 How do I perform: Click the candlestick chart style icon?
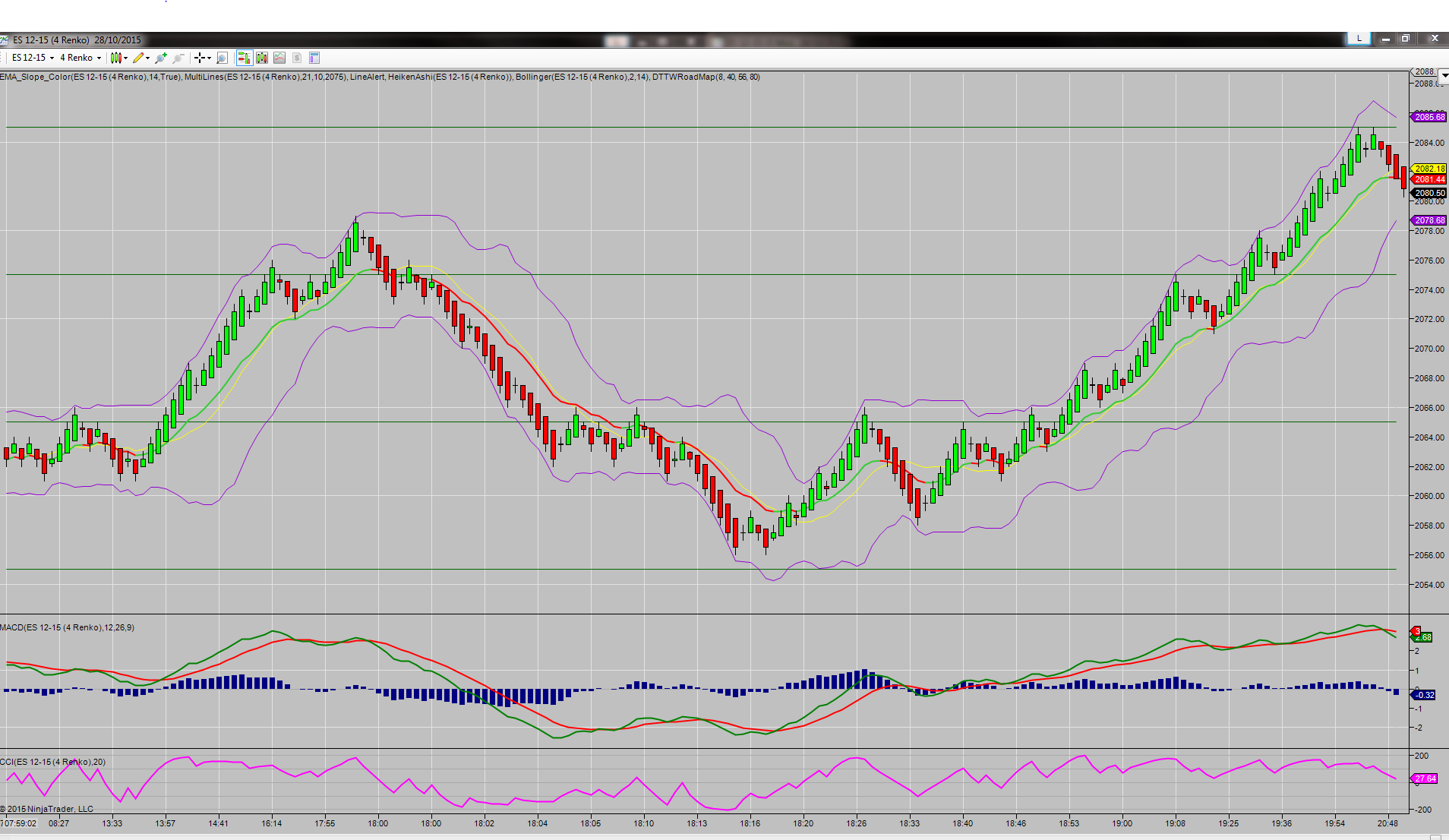pos(115,58)
